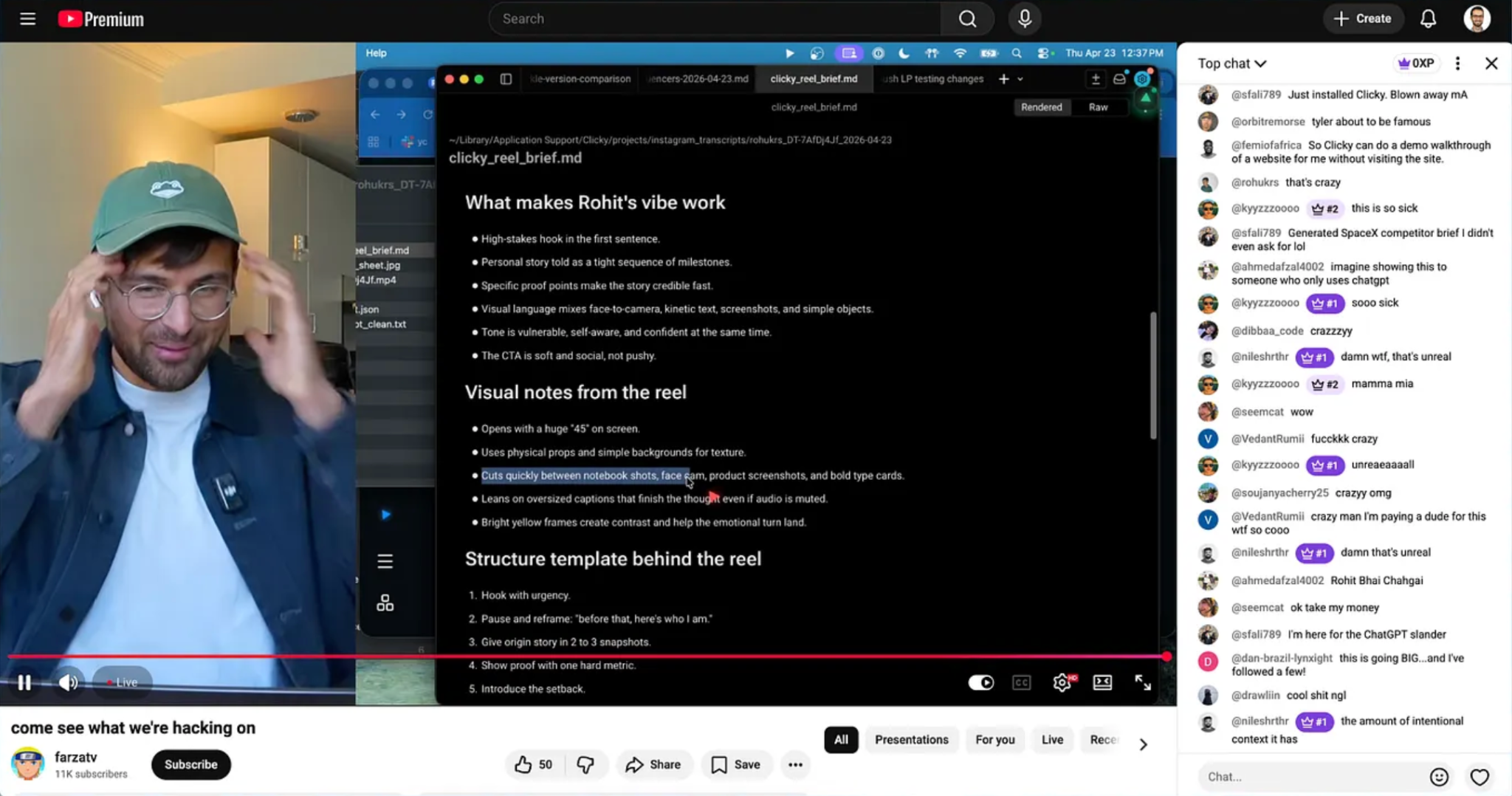Click the voice search microphone icon
Image resolution: width=1512 pixels, height=796 pixels.
[1025, 18]
